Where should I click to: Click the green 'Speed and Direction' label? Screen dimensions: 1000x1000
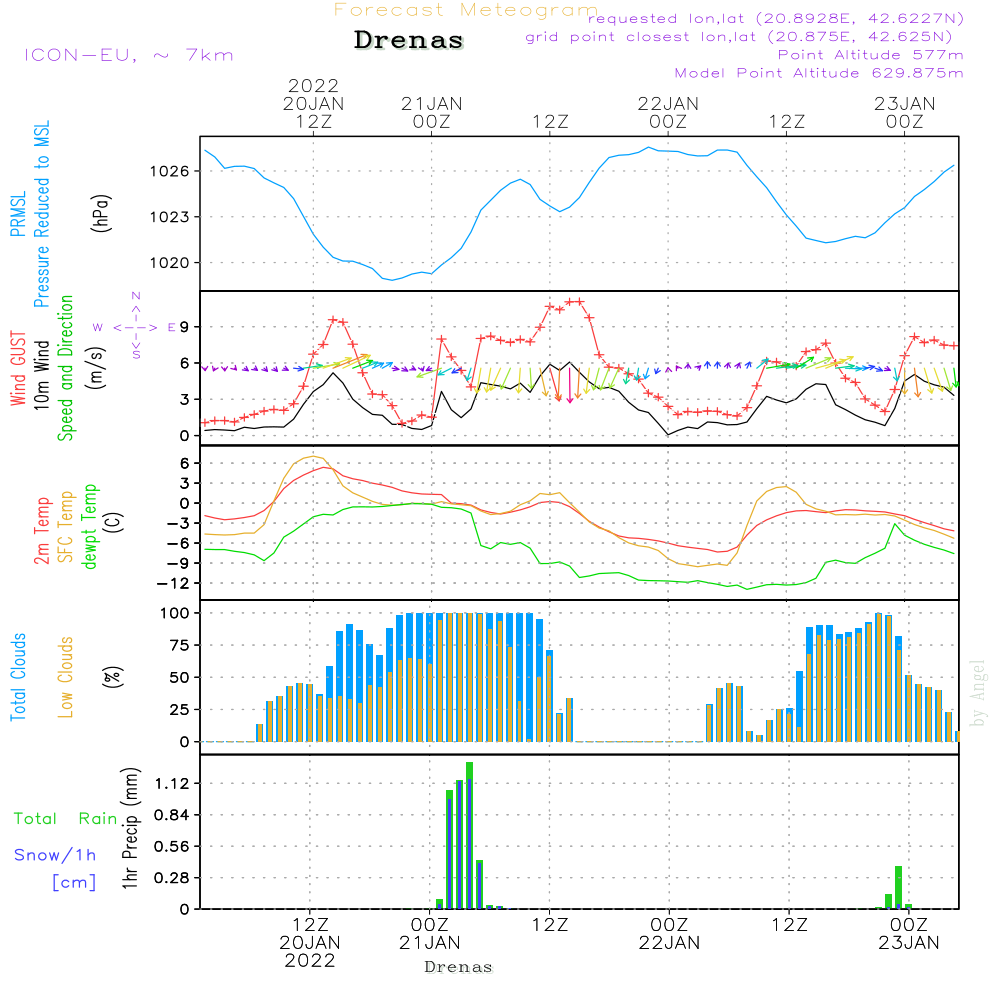[65, 368]
